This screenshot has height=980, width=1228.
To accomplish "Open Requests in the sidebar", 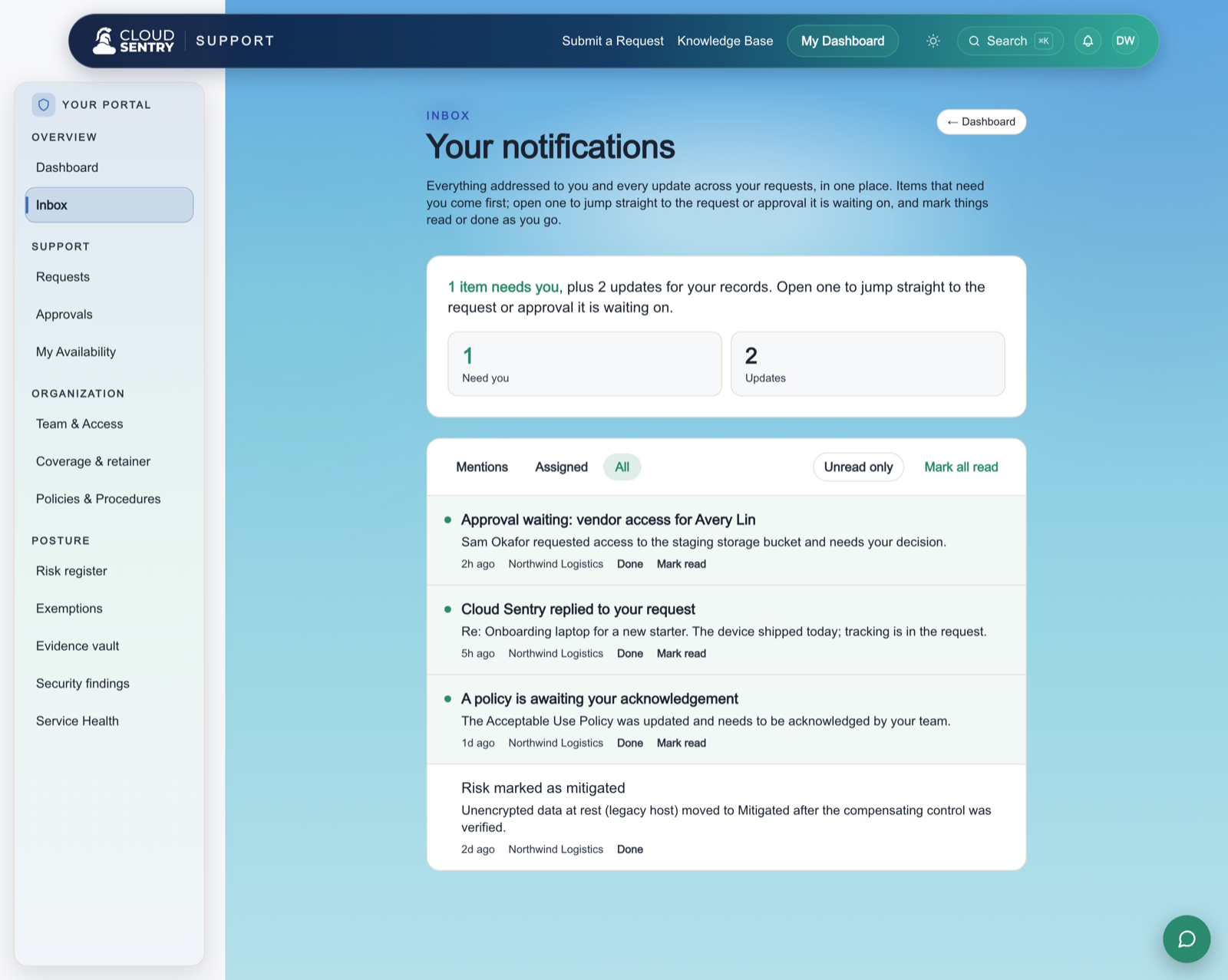I will point(109,276).
